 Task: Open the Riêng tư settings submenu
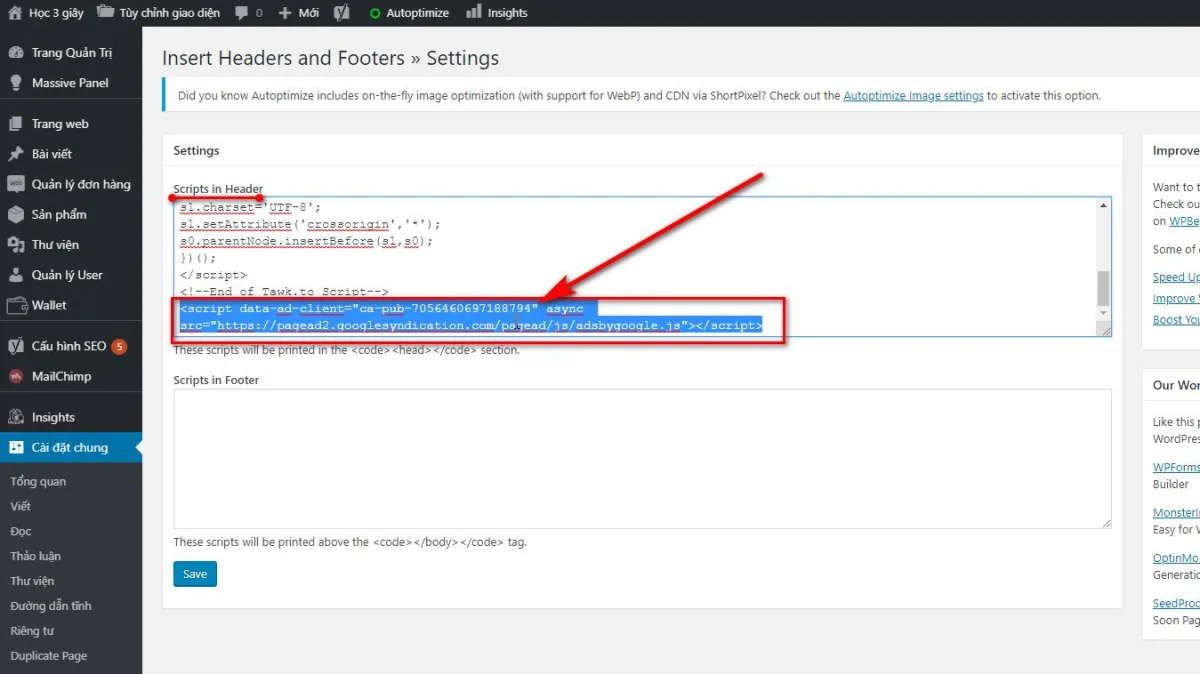(32, 631)
